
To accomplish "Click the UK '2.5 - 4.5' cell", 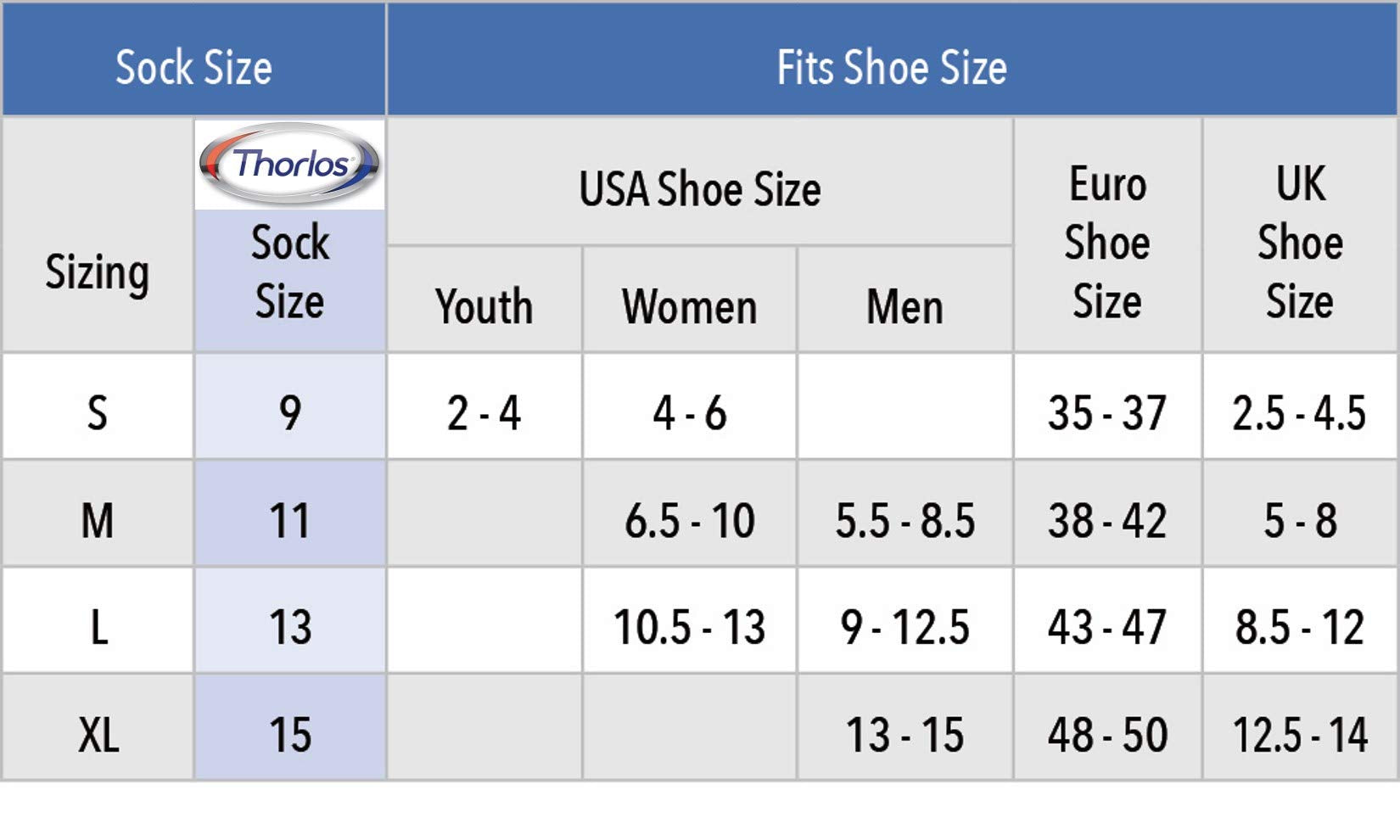I will (x=1300, y=413).
